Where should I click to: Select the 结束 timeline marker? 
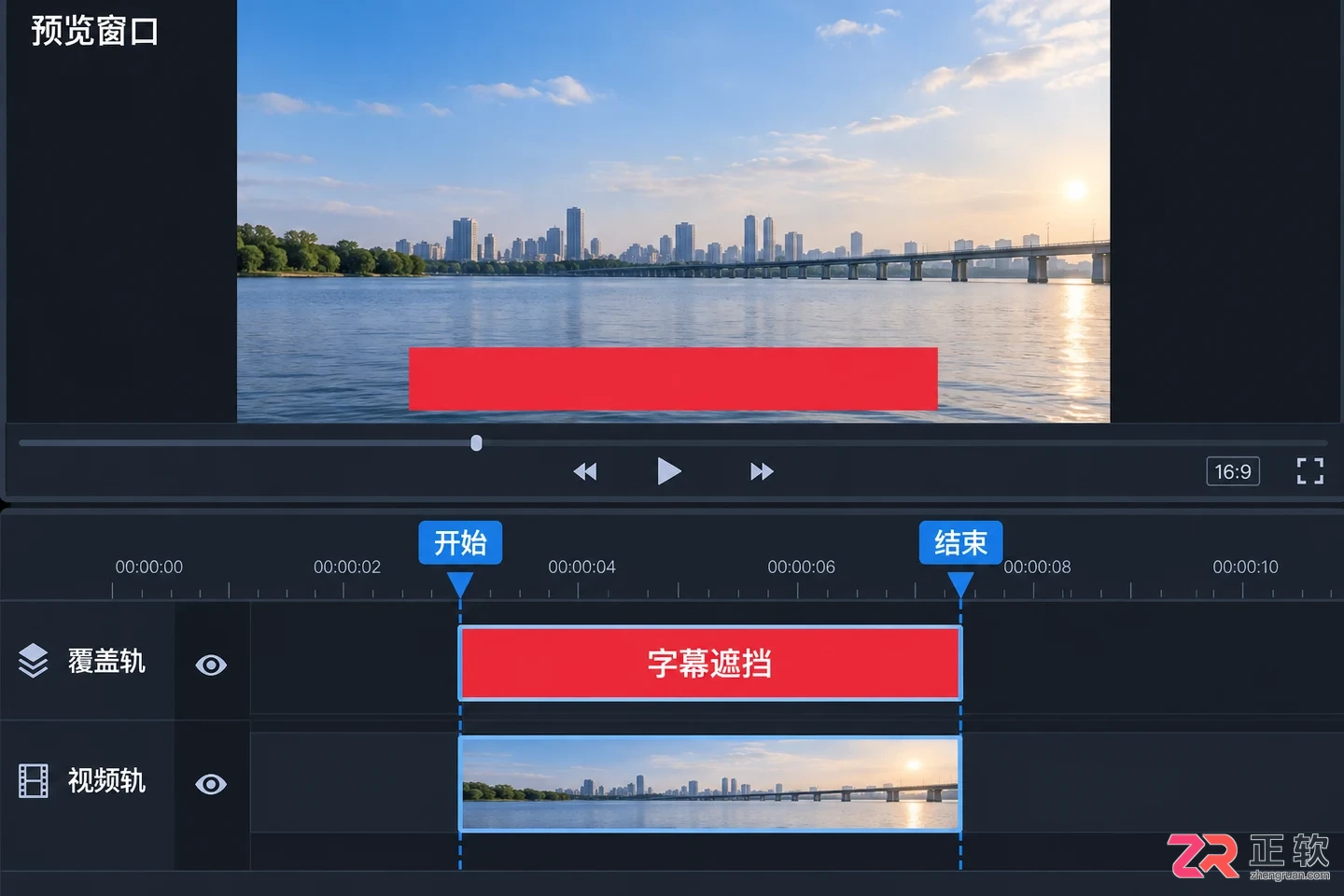click(960, 542)
